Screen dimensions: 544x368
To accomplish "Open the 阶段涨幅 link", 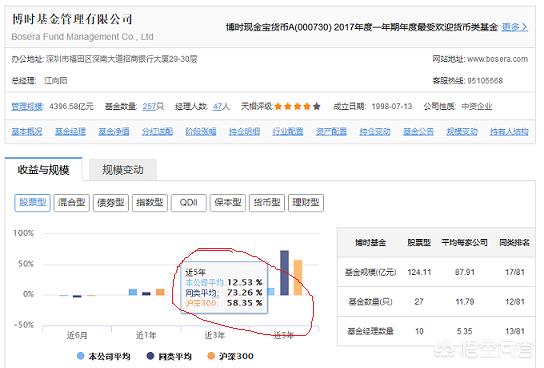I will [201, 131].
